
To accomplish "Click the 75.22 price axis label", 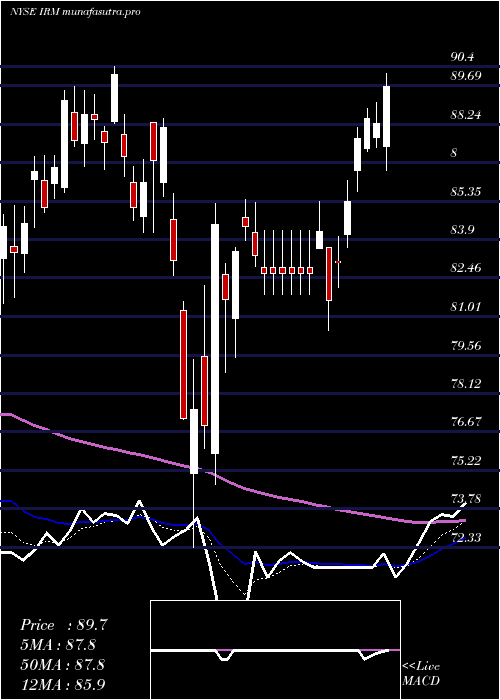I will click(x=466, y=461).
